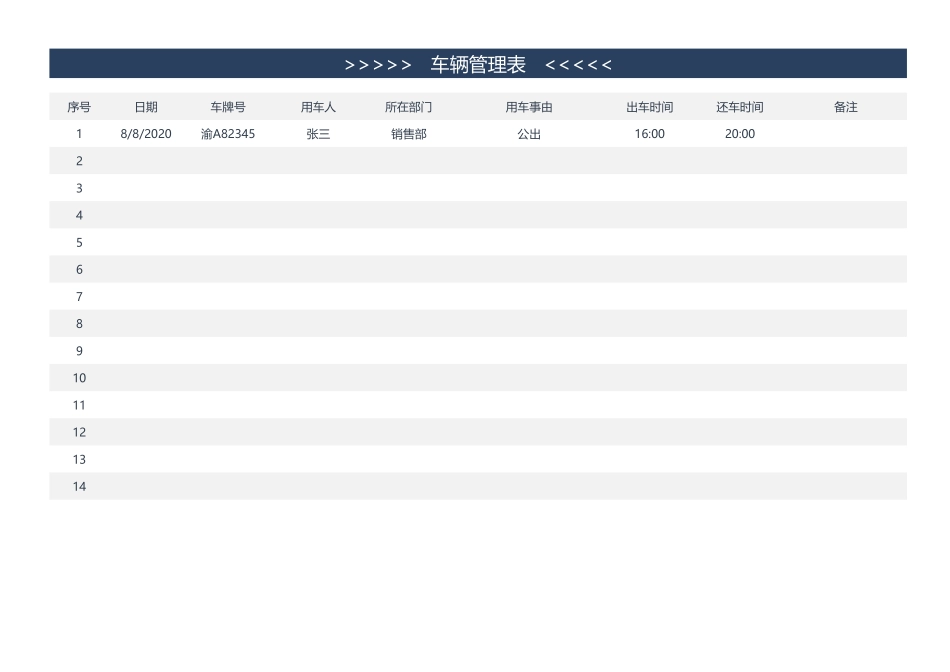
Task: Select the plate number 渝A82345 cell
Action: (228, 133)
